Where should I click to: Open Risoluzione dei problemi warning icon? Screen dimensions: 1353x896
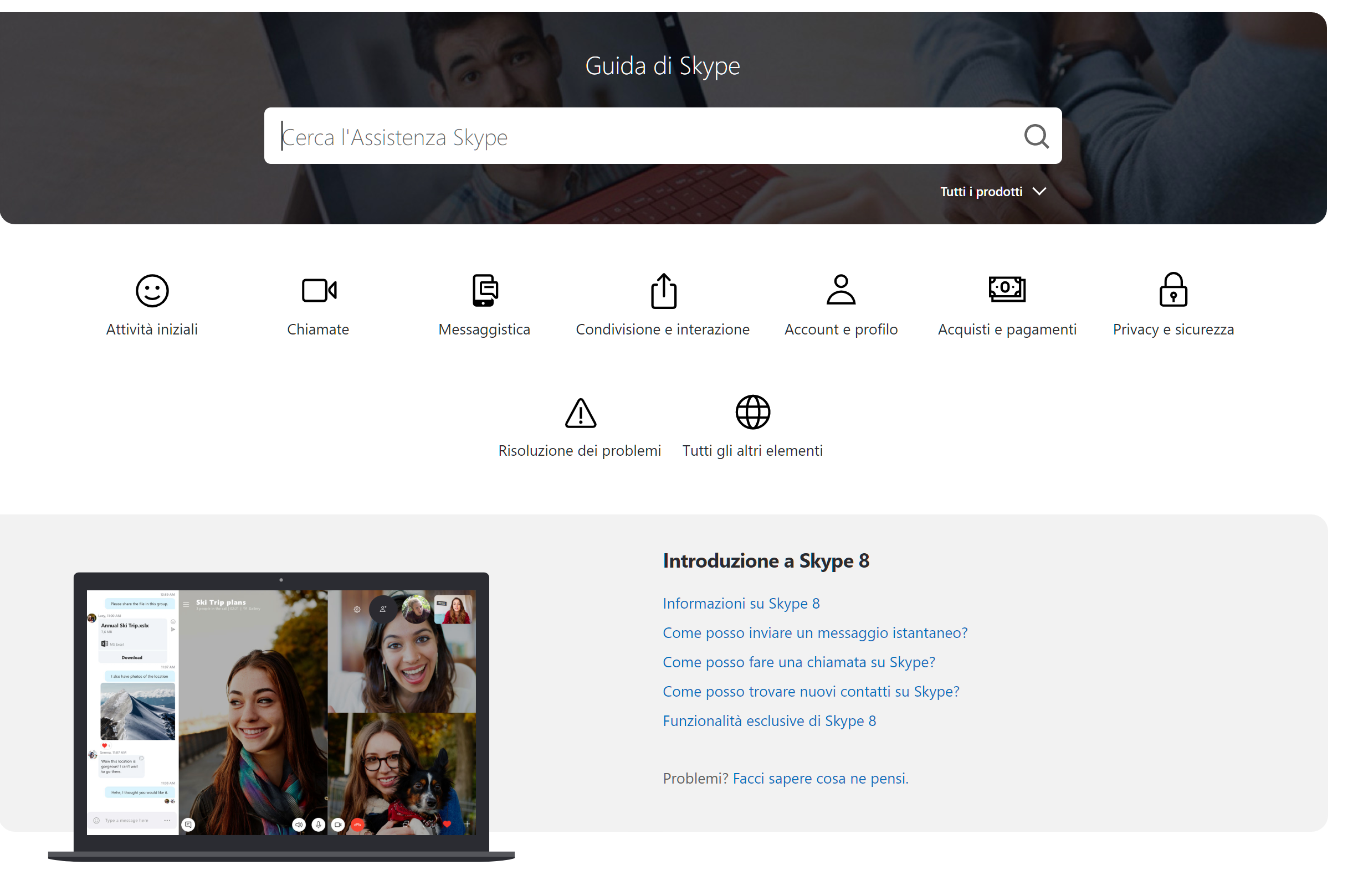point(580,413)
